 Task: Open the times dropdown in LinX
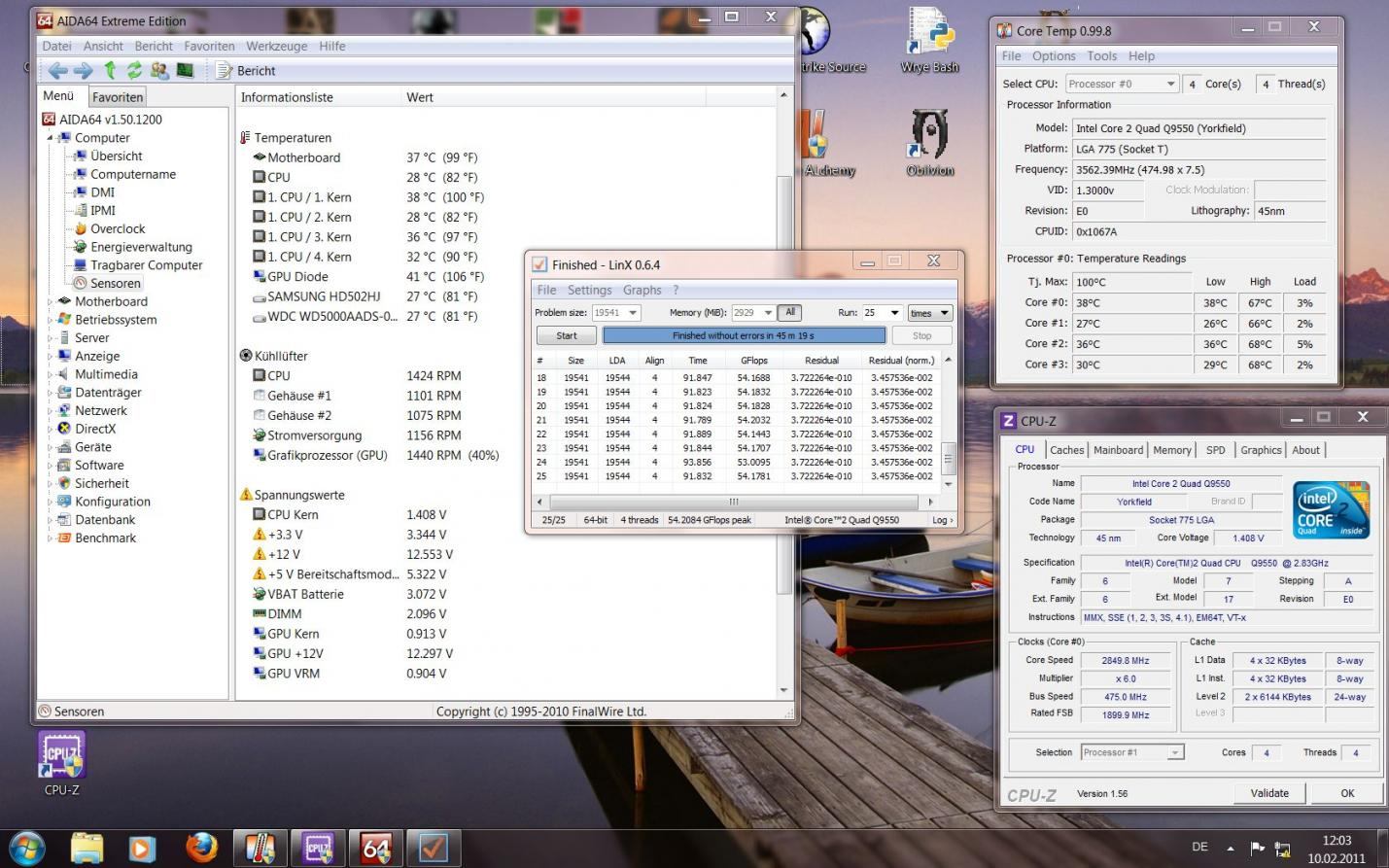pyautogui.click(x=929, y=313)
